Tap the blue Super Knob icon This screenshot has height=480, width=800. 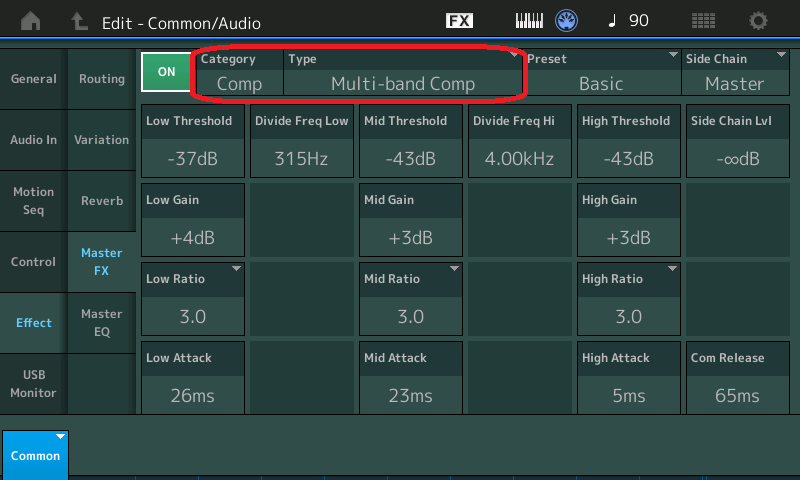tap(567, 20)
